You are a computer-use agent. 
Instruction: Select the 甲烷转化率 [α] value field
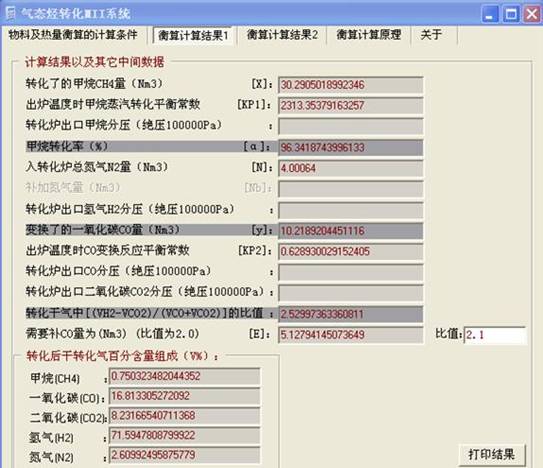pyautogui.click(x=350, y=148)
